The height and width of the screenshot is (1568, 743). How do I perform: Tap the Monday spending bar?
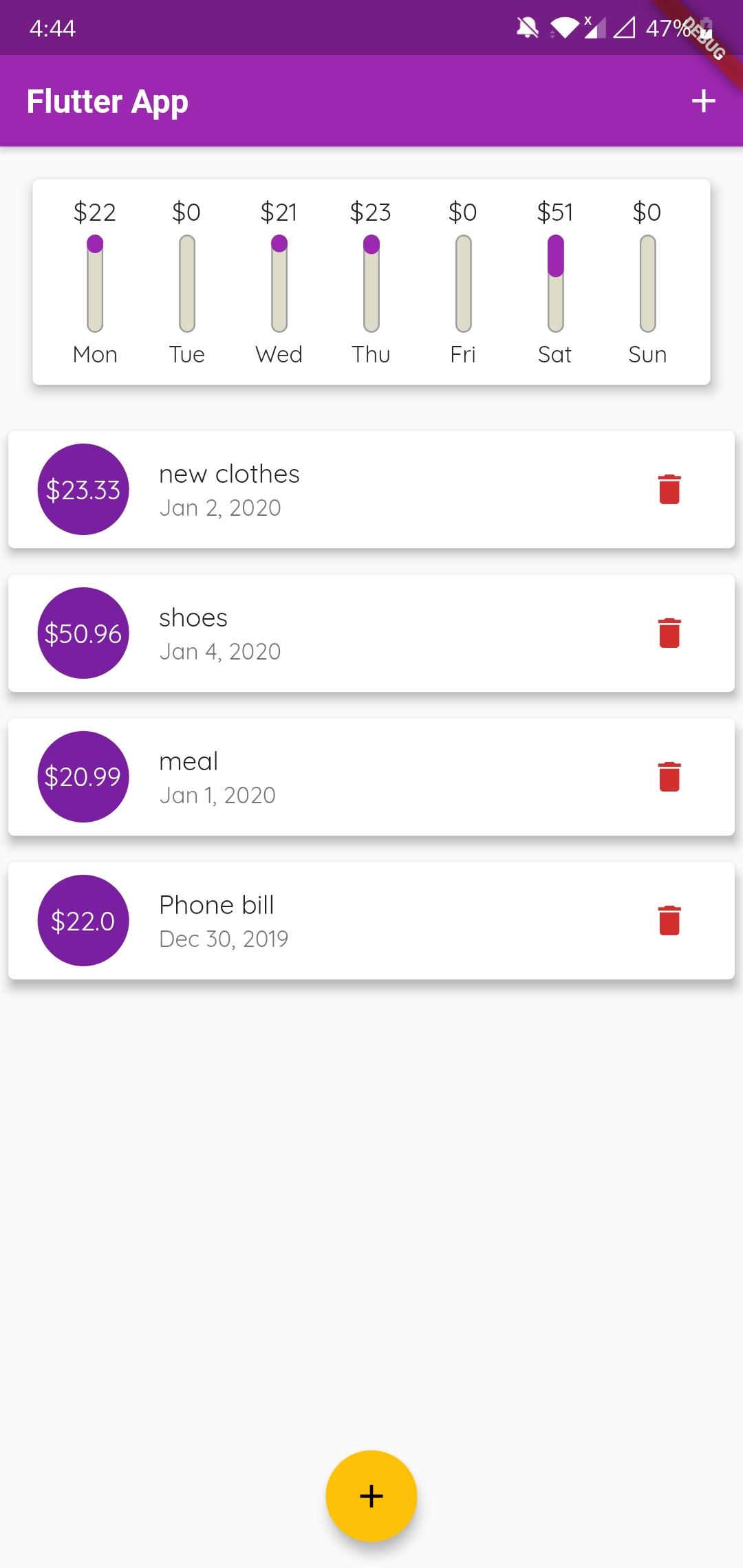tap(95, 283)
